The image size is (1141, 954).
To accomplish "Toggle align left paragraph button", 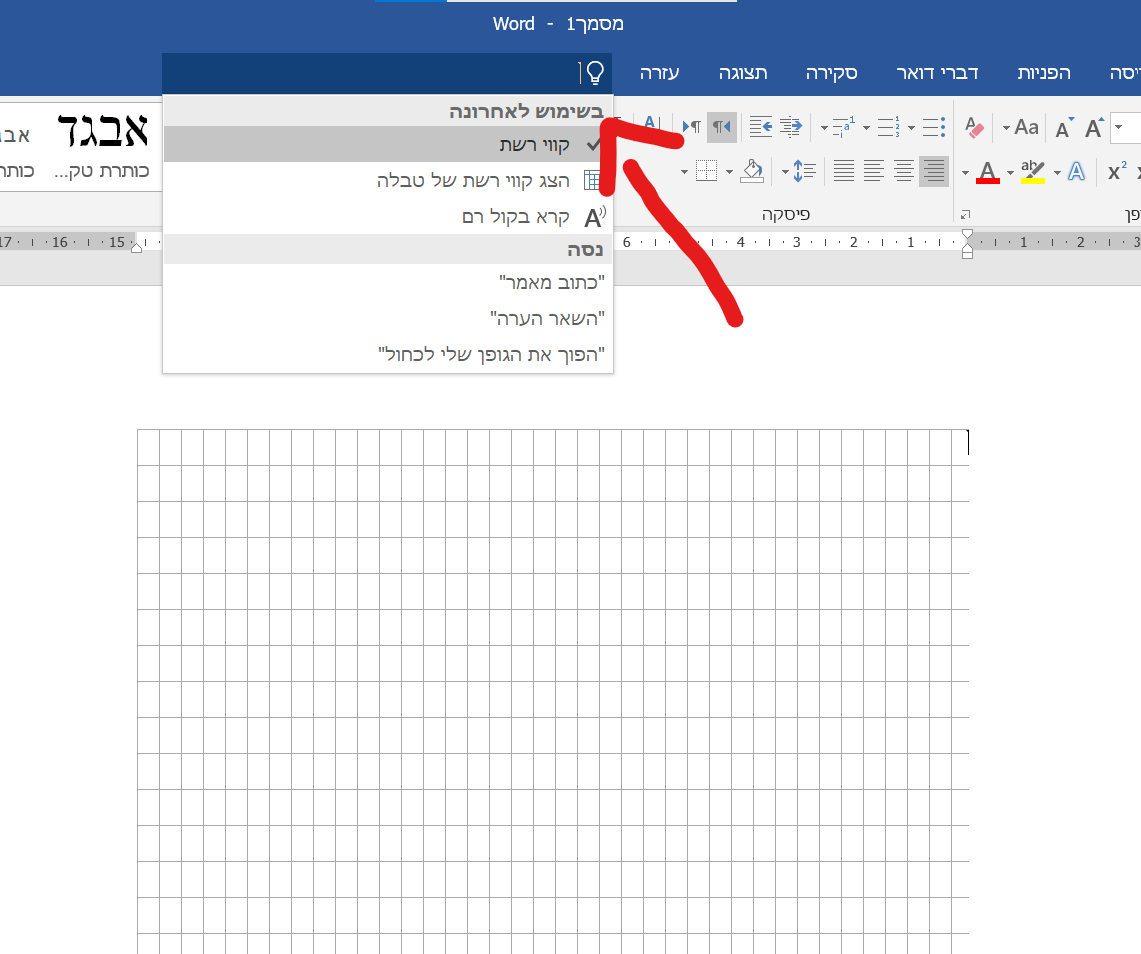I will (874, 172).
